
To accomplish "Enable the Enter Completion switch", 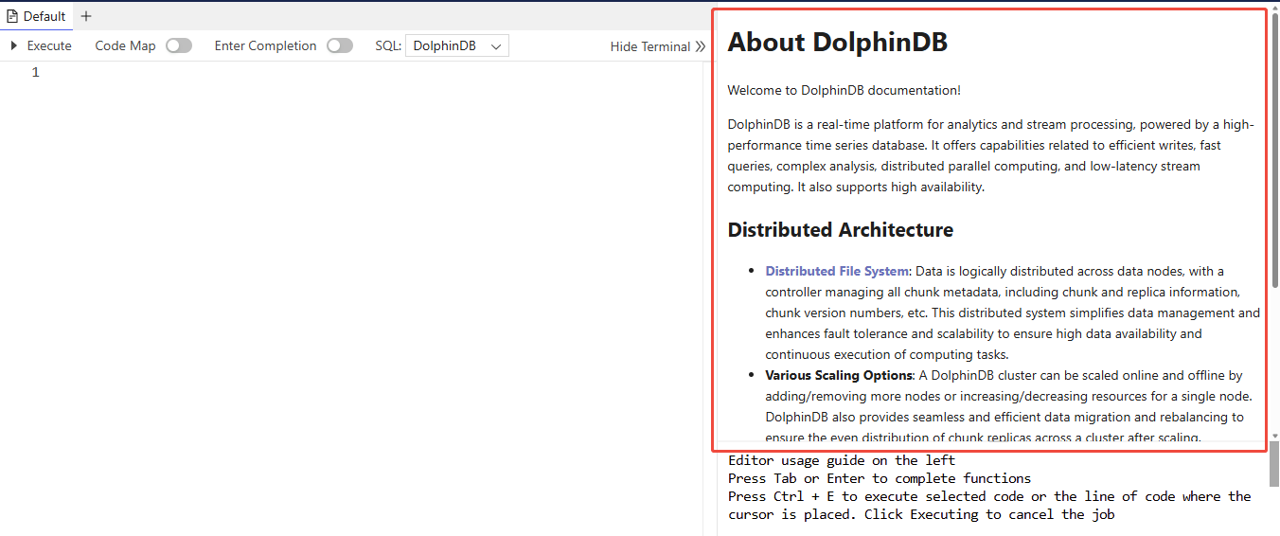I will point(339,46).
